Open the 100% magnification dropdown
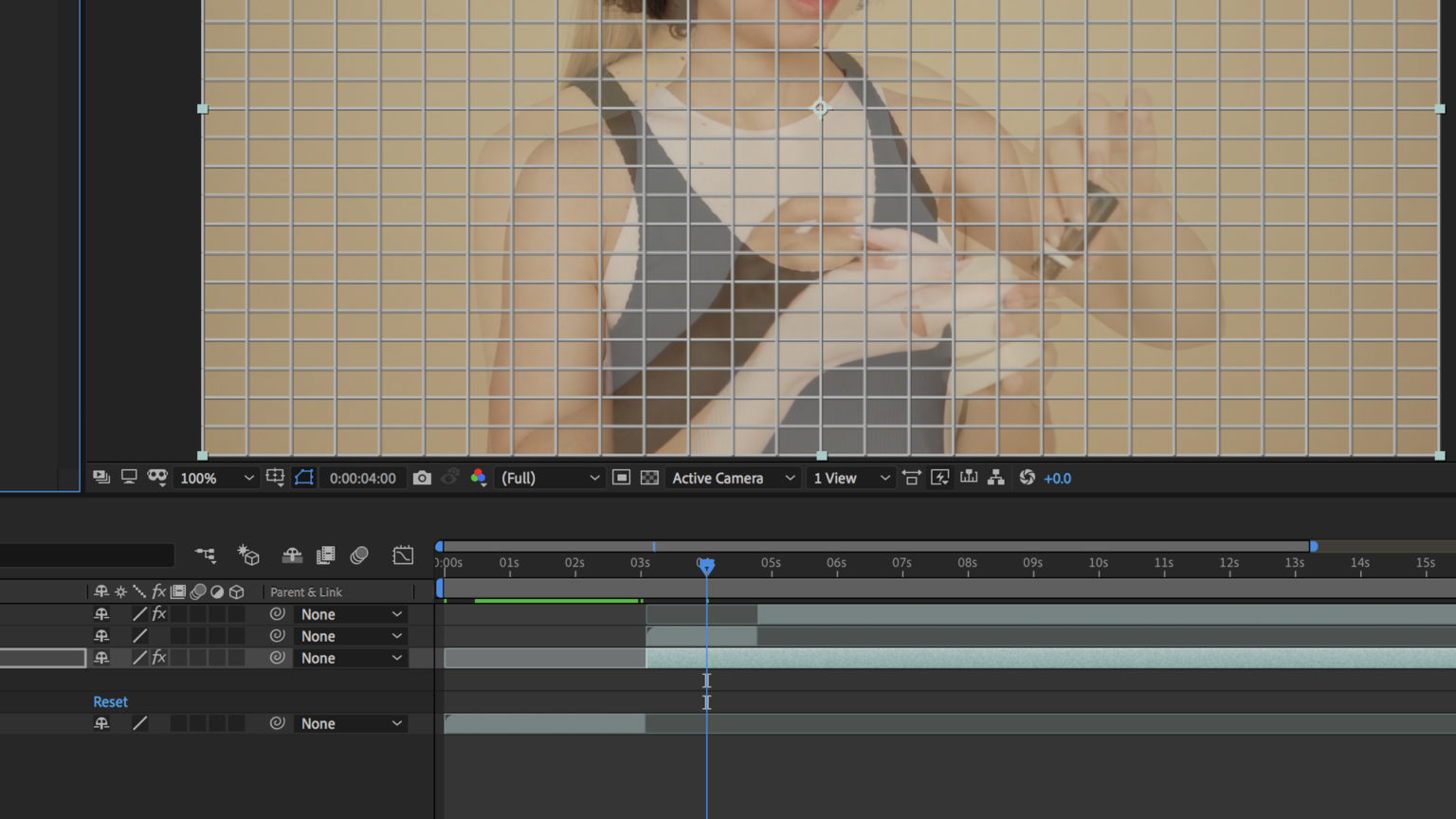The width and height of the screenshot is (1456, 819). pyautogui.click(x=217, y=479)
